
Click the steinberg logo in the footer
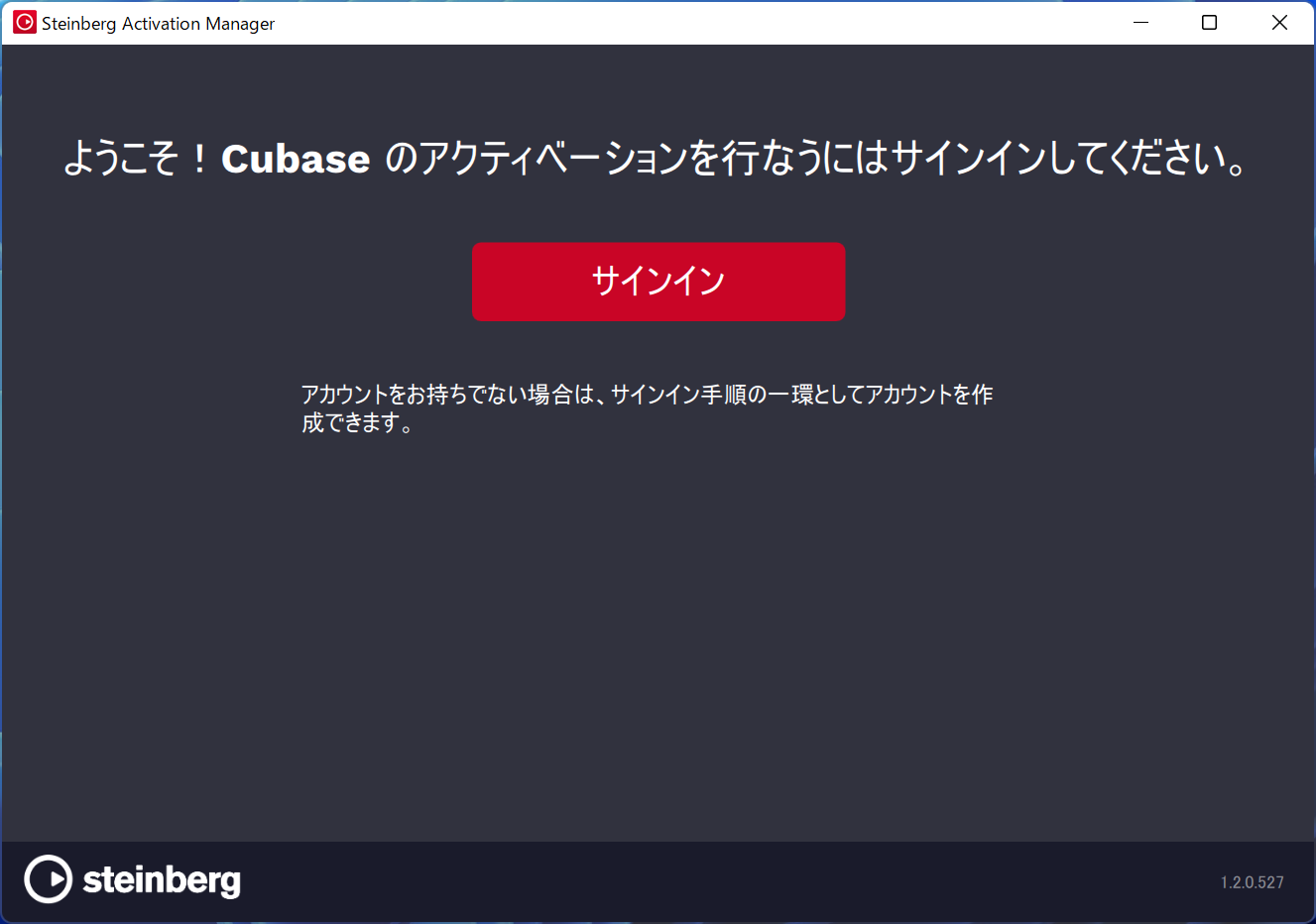point(133,879)
